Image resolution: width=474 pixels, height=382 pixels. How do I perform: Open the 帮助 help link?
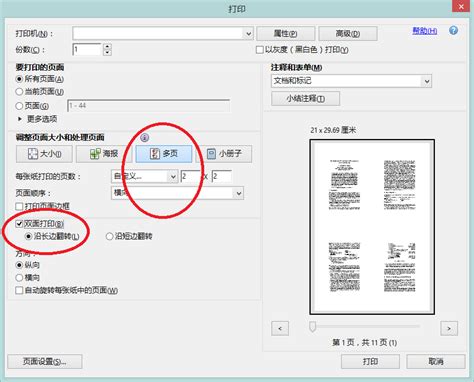coord(425,31)
